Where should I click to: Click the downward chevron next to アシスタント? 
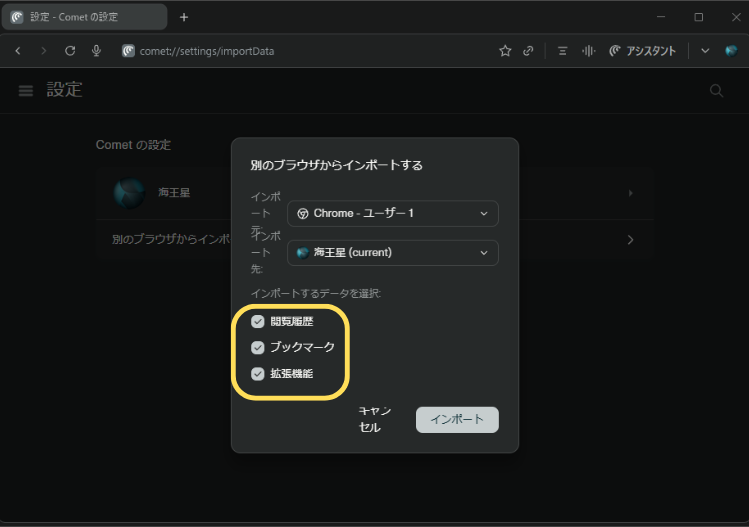705,51
